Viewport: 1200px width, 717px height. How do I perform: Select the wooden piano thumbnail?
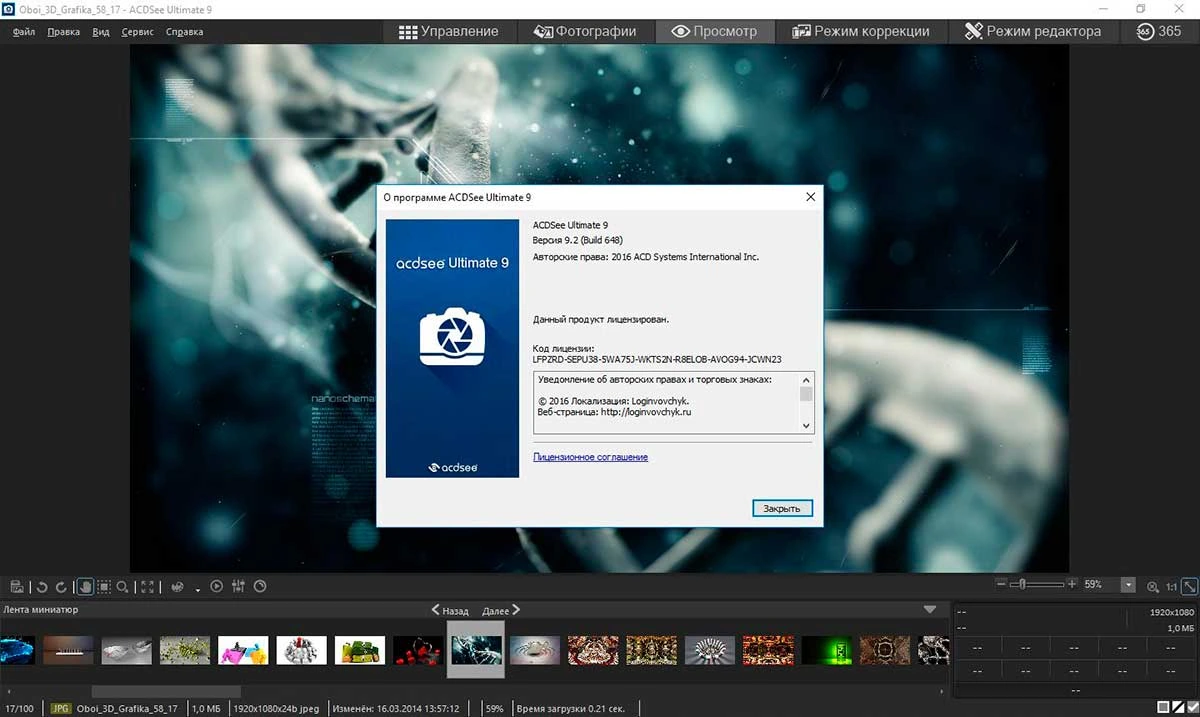68,650
